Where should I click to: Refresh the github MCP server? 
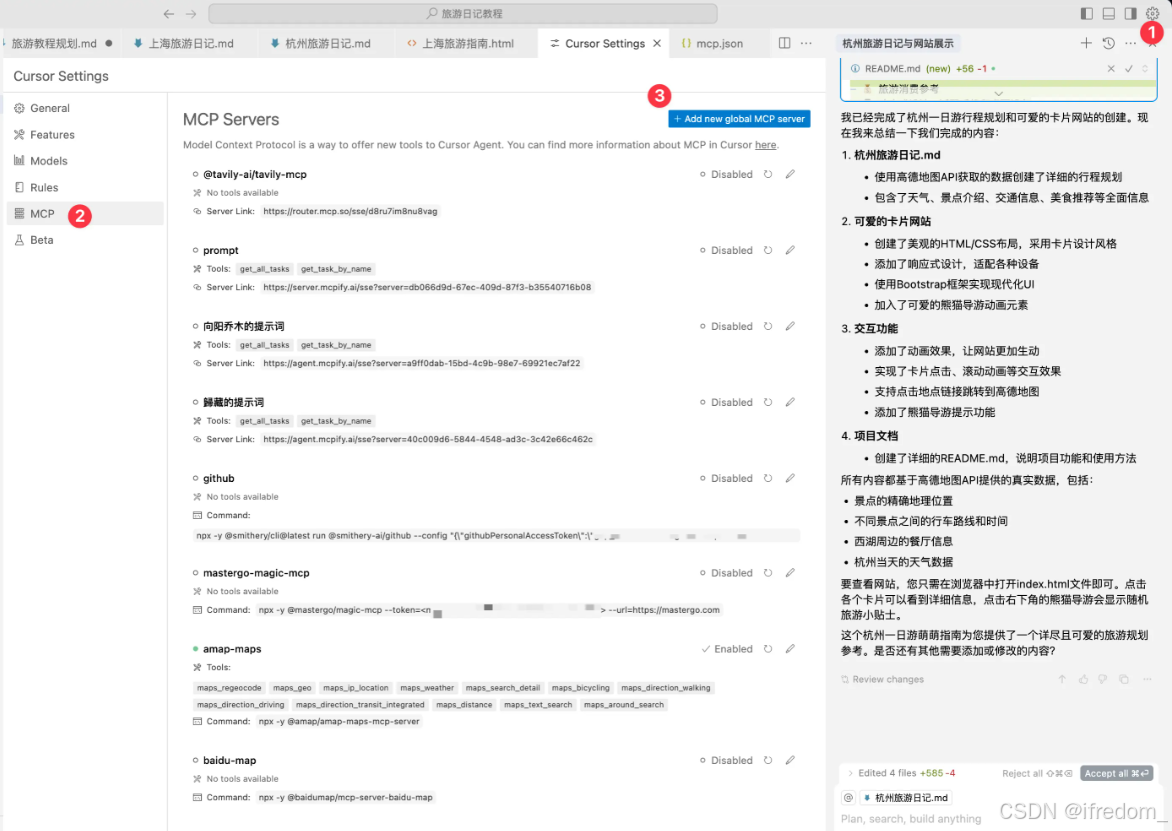(768, 478)
